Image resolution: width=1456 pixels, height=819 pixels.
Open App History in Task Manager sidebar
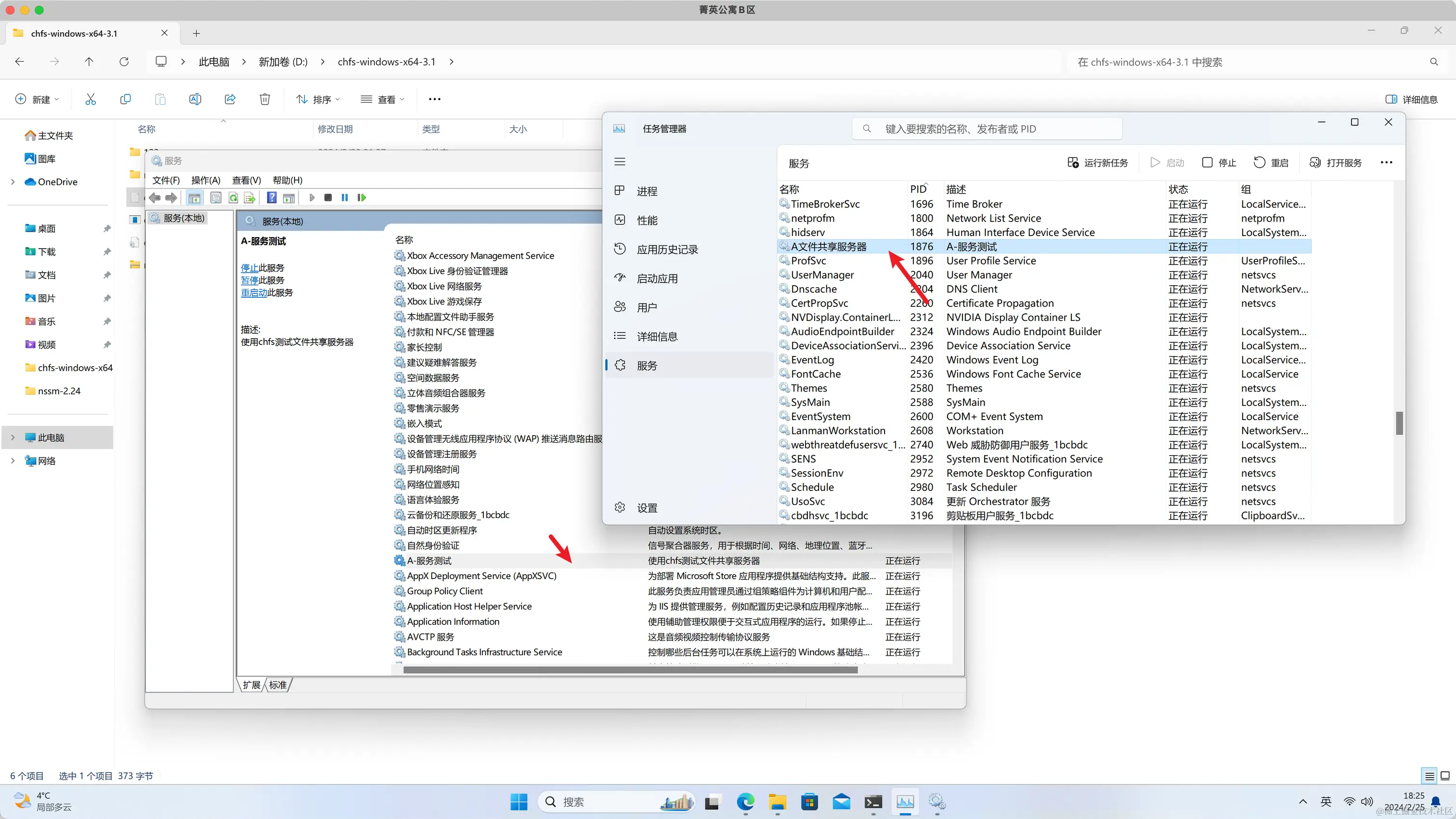tap(667, 250)
